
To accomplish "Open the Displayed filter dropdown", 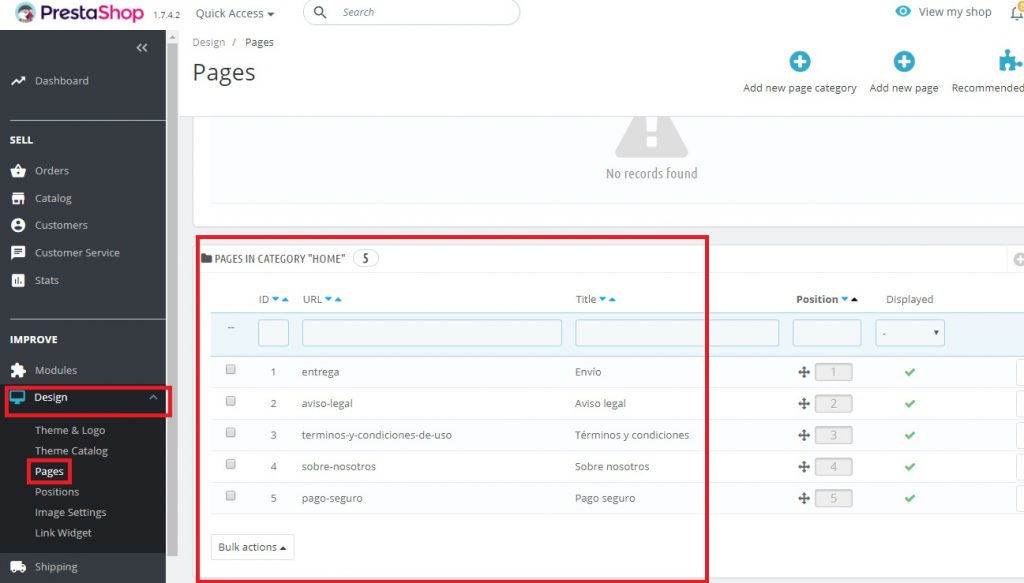I will (x=910, y=333).
